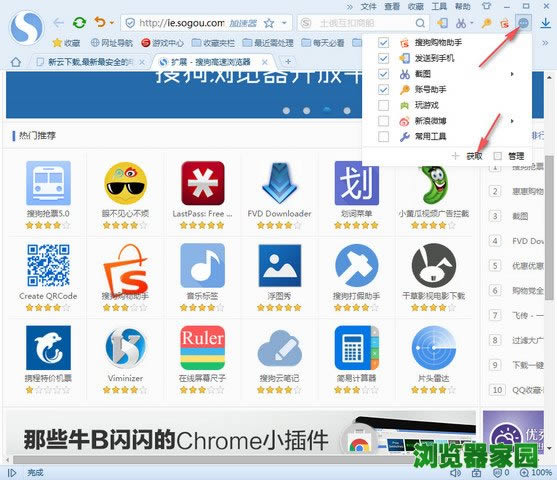Open the 游戏中心 bookmark link

162,43
